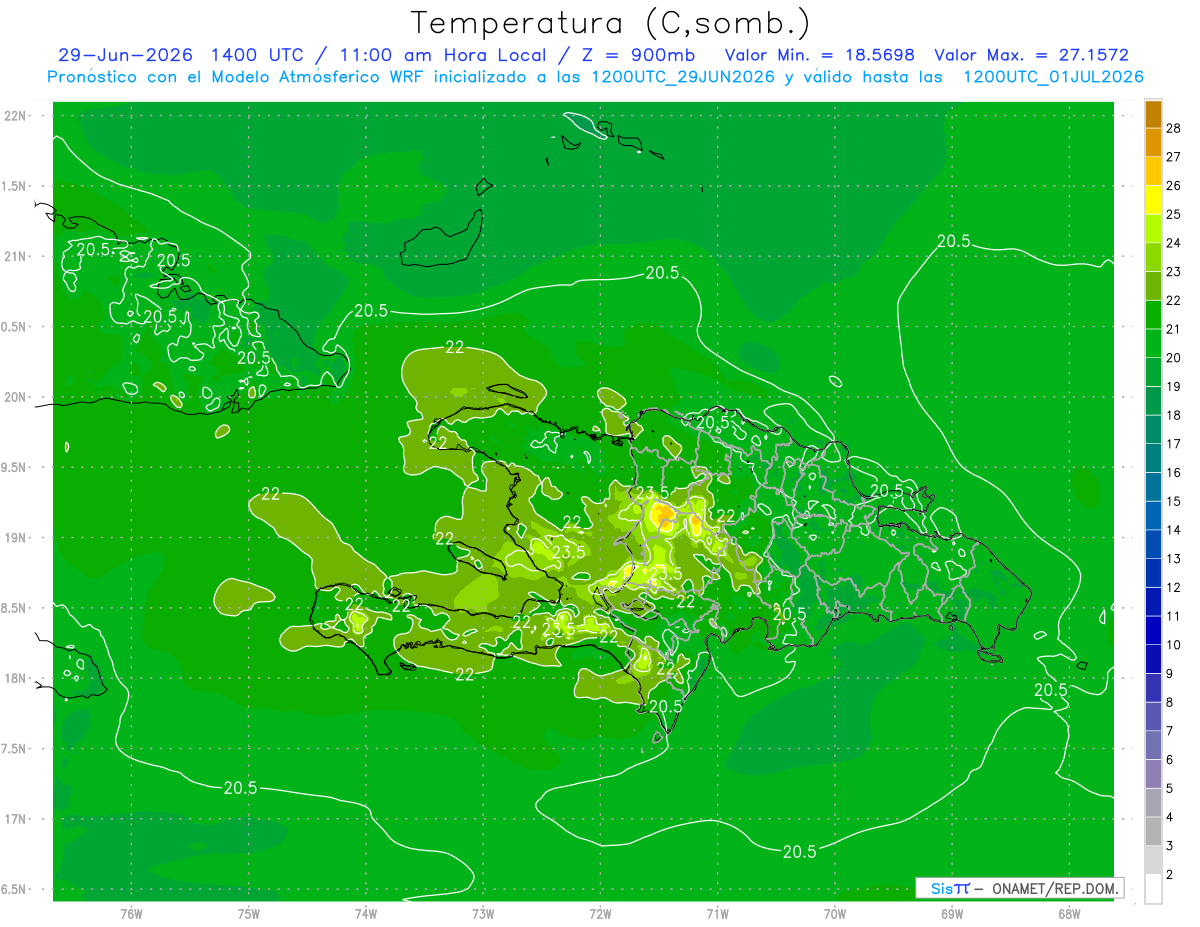Click the lime swatch between 23 and 24

1153,257
